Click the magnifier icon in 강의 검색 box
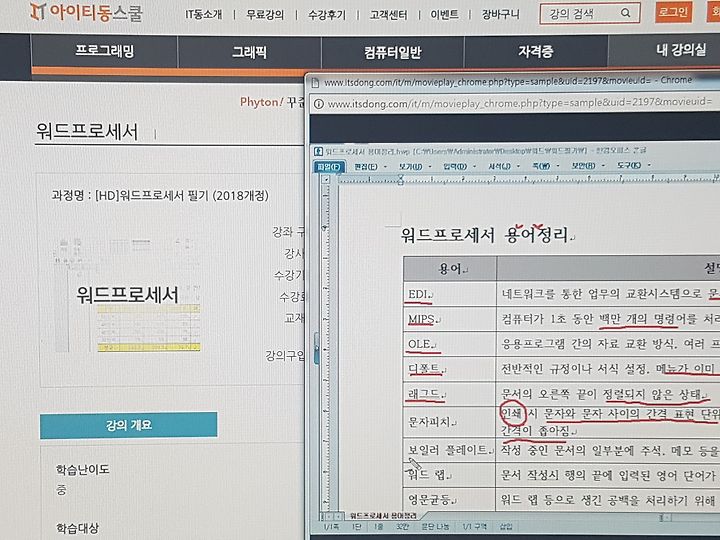This screenshot has width=720, height=540. pyautogui.click(x=625, y=13)
